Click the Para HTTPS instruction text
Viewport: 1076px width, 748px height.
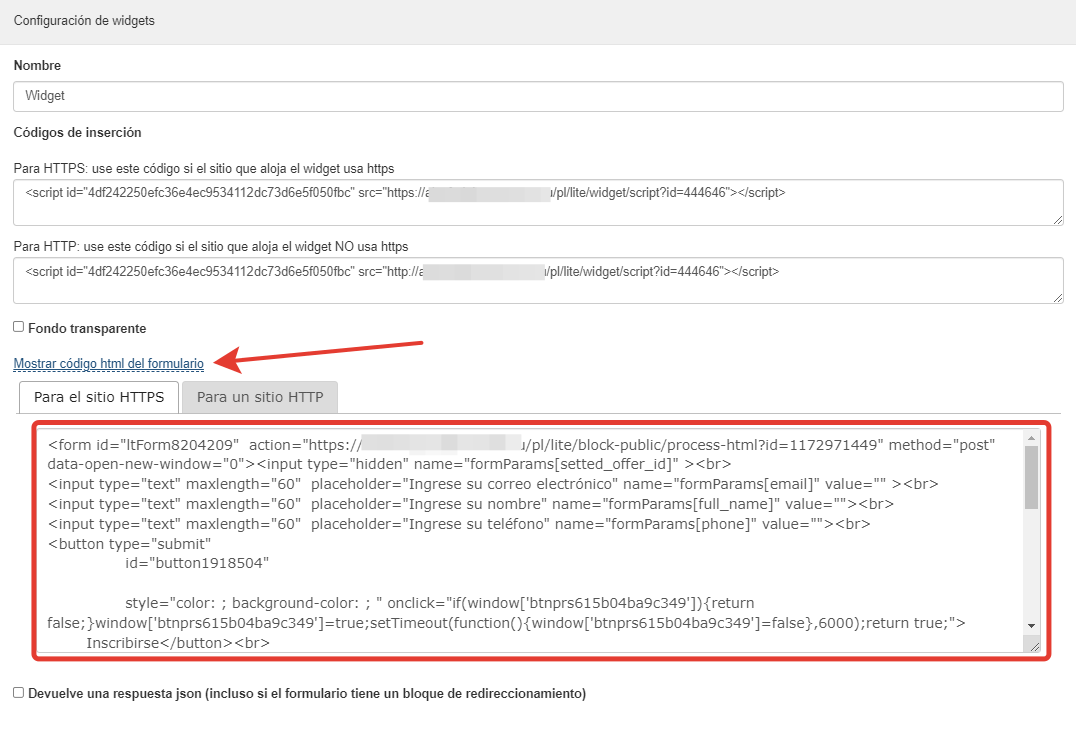(204, 169)
